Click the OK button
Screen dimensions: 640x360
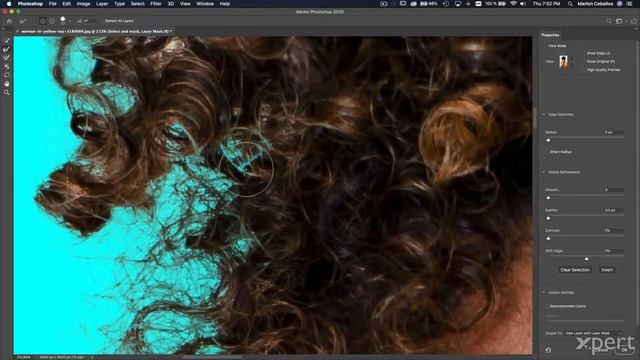point(624,350)
